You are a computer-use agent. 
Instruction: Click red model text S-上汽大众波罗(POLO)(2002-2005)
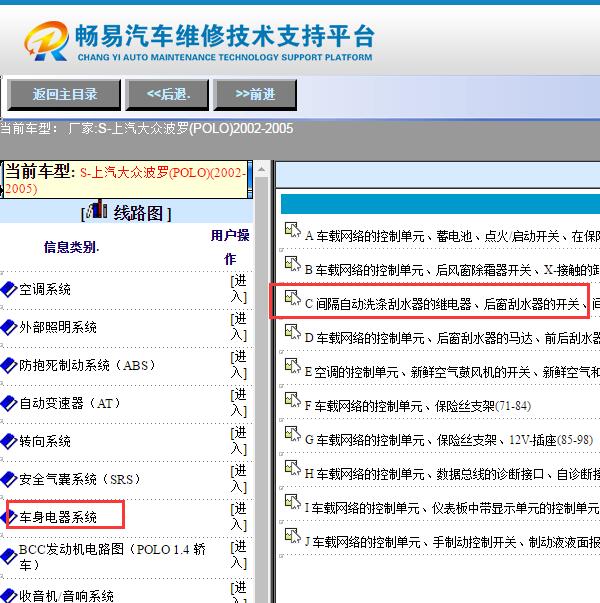(125, 180)
